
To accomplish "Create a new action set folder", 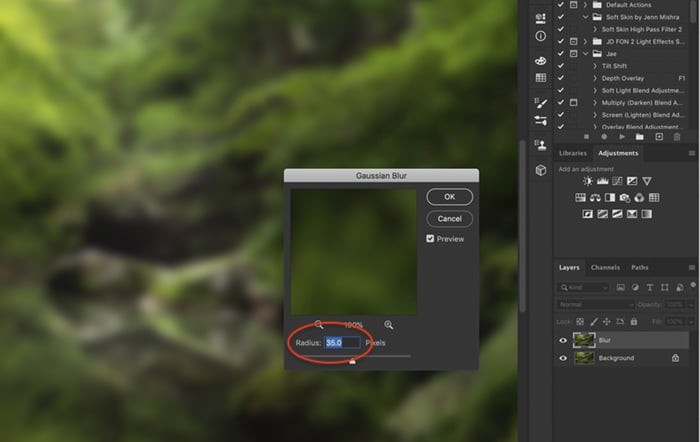I will tap(640, 137).
